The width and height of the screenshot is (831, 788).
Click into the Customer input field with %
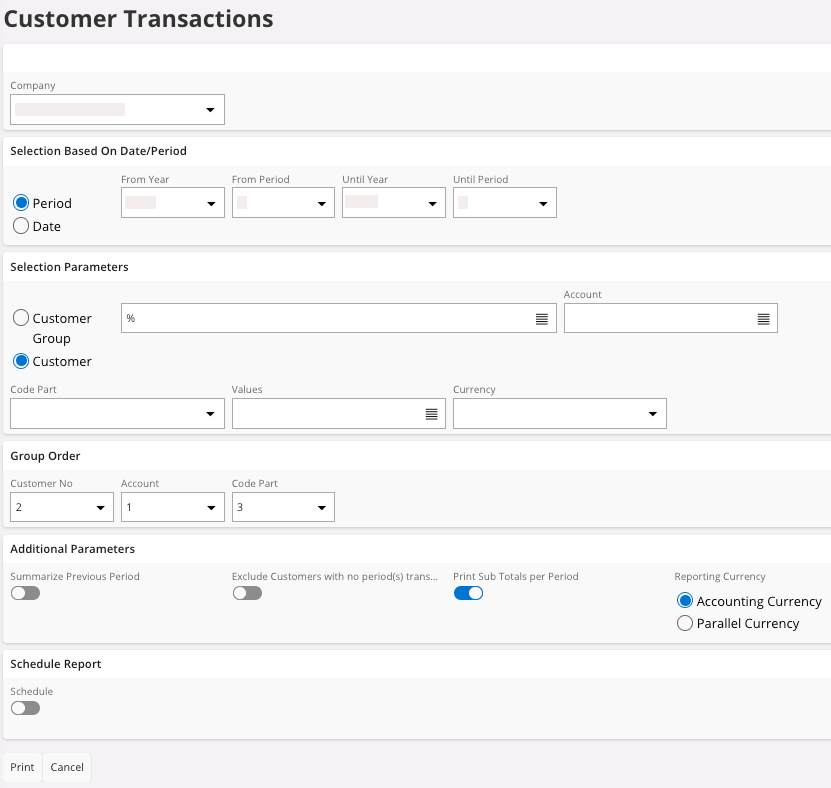[x=325, y=319]
